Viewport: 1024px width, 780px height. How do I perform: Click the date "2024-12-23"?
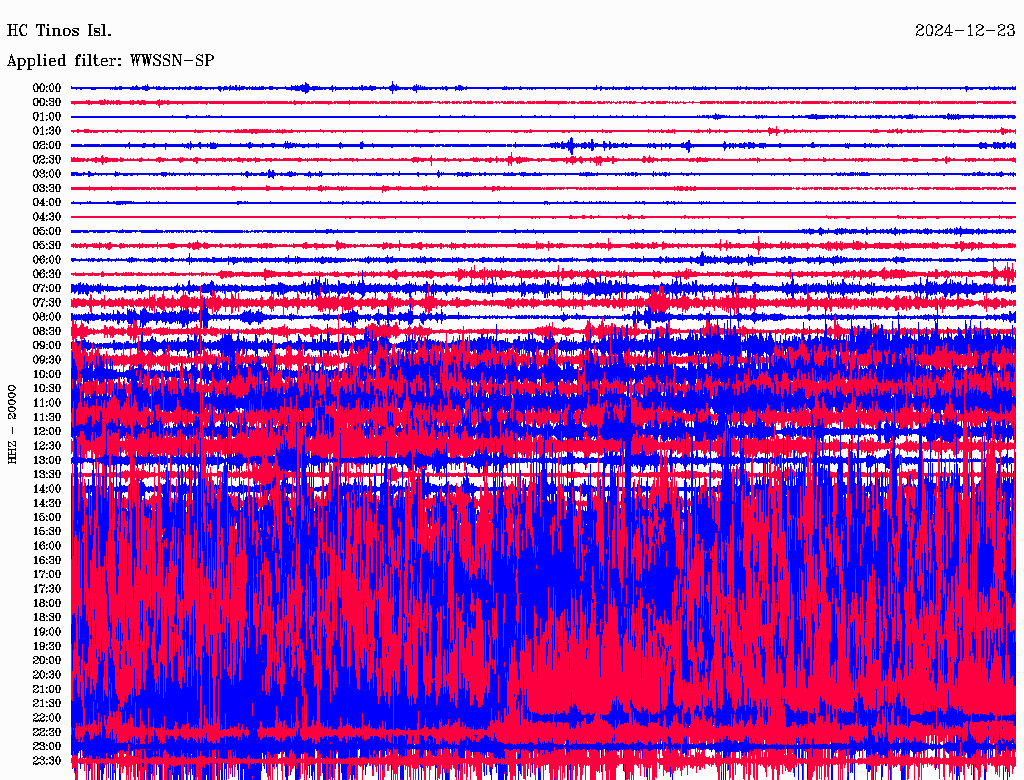click(965, 31)
